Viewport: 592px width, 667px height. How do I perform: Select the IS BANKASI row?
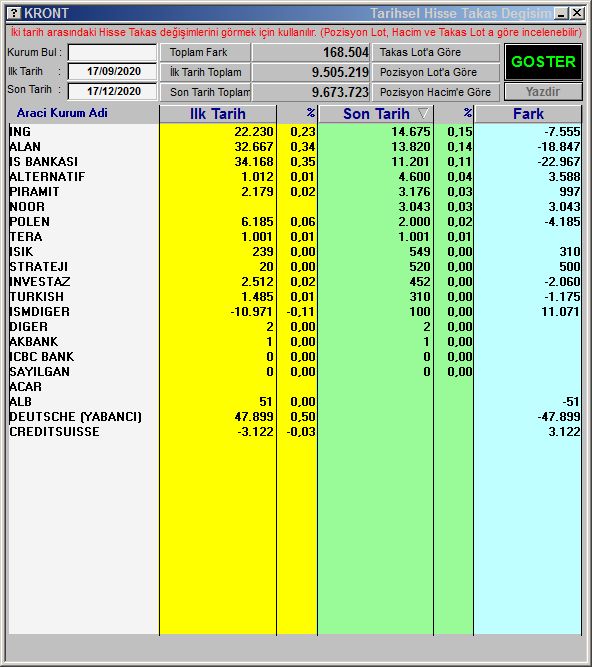pos(295,162)
